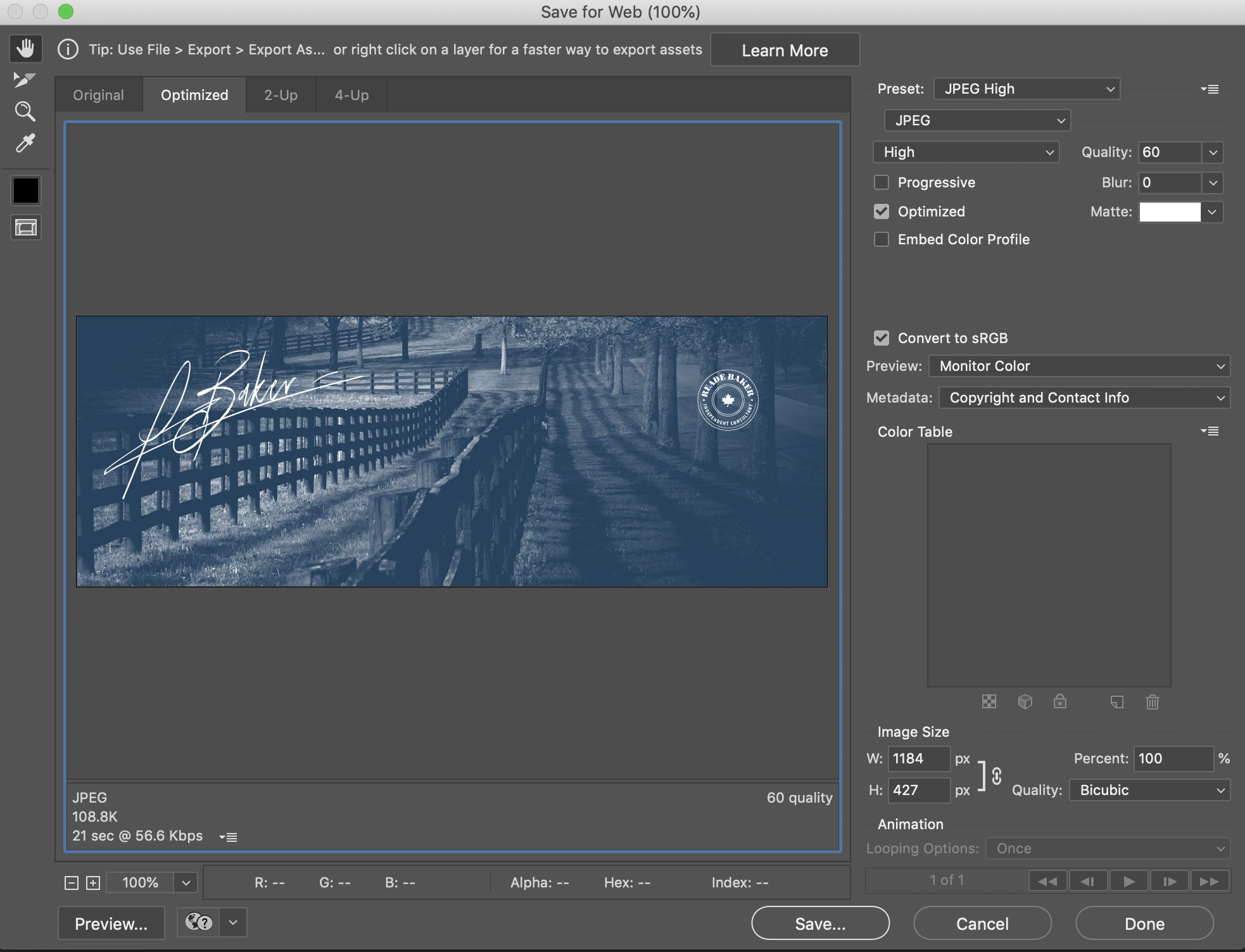
Task: Open the browser preview selection dropdown
Action: pos(233,922)
